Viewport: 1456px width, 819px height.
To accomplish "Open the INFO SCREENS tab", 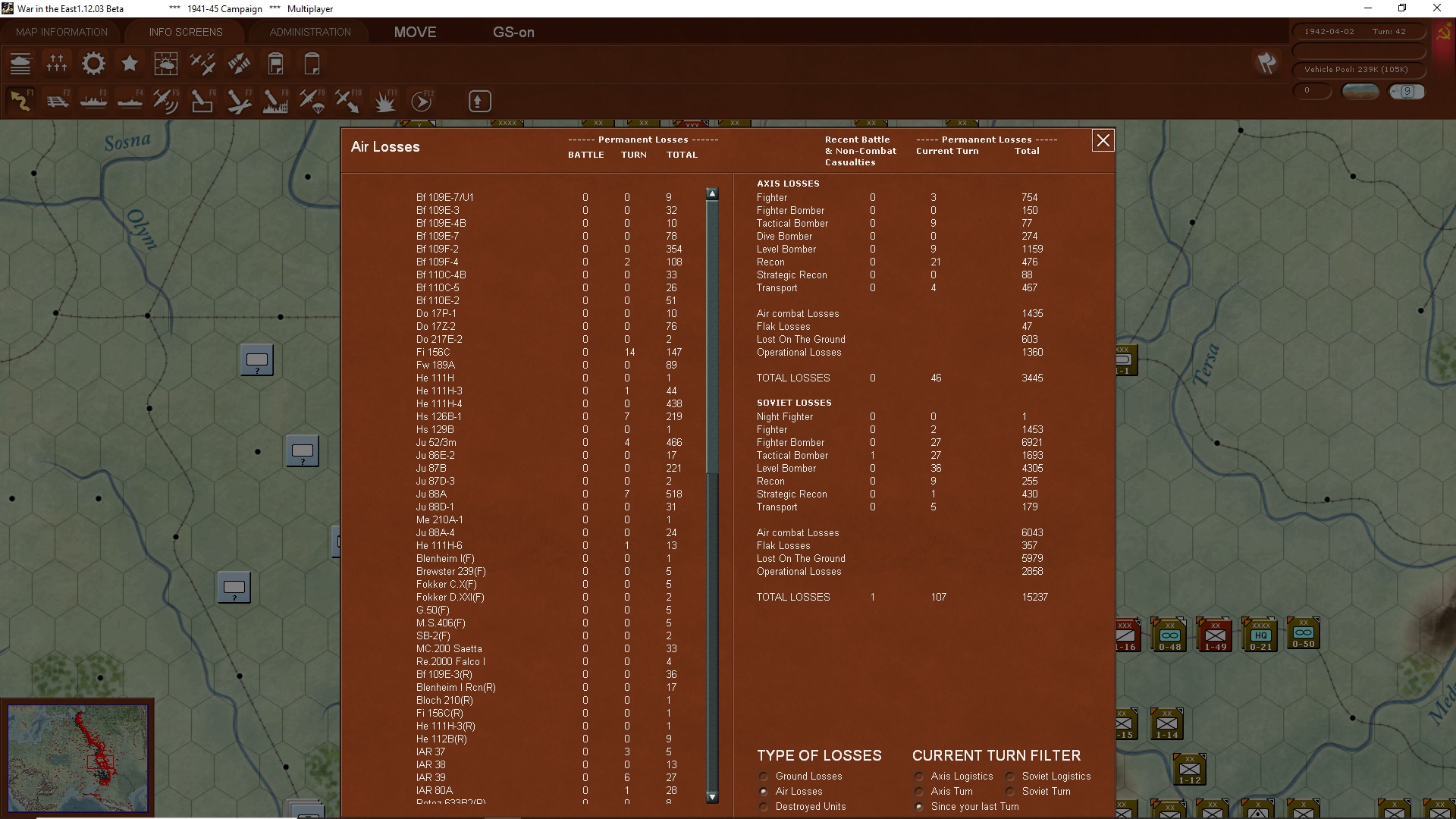I will click(186, 32).
